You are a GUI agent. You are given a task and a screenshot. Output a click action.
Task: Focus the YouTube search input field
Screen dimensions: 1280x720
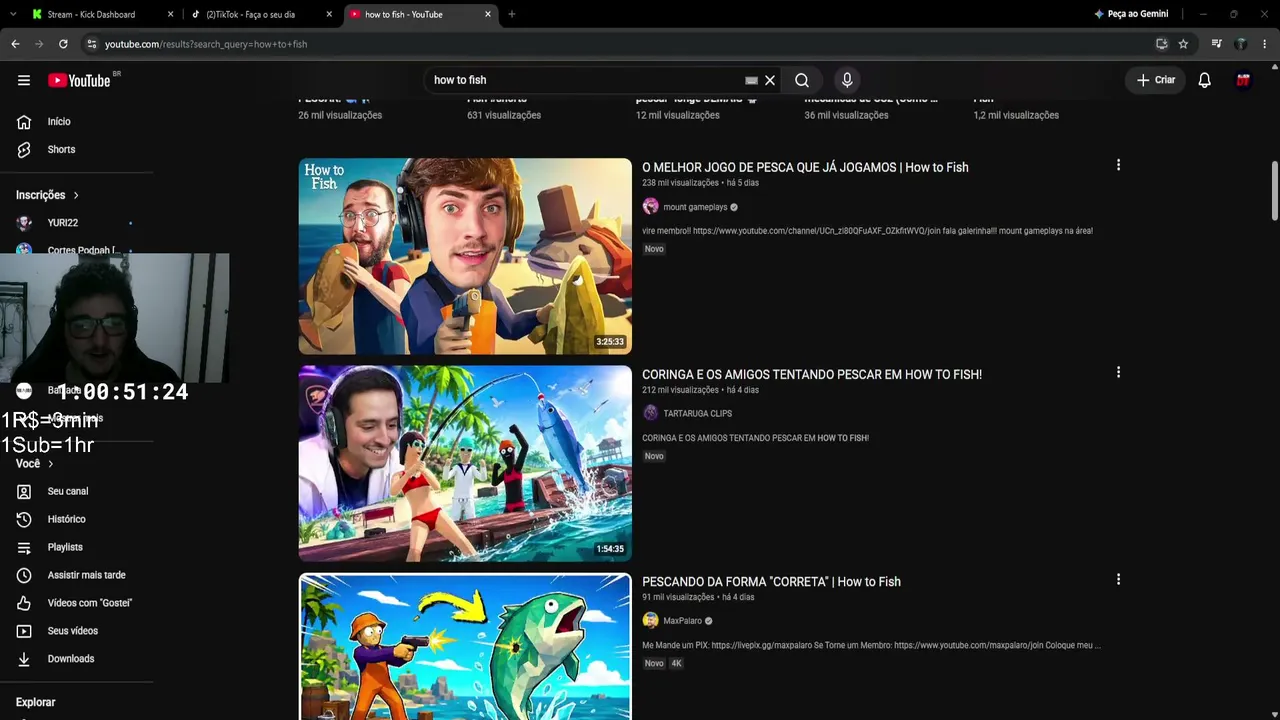click(x=585, y=80)
